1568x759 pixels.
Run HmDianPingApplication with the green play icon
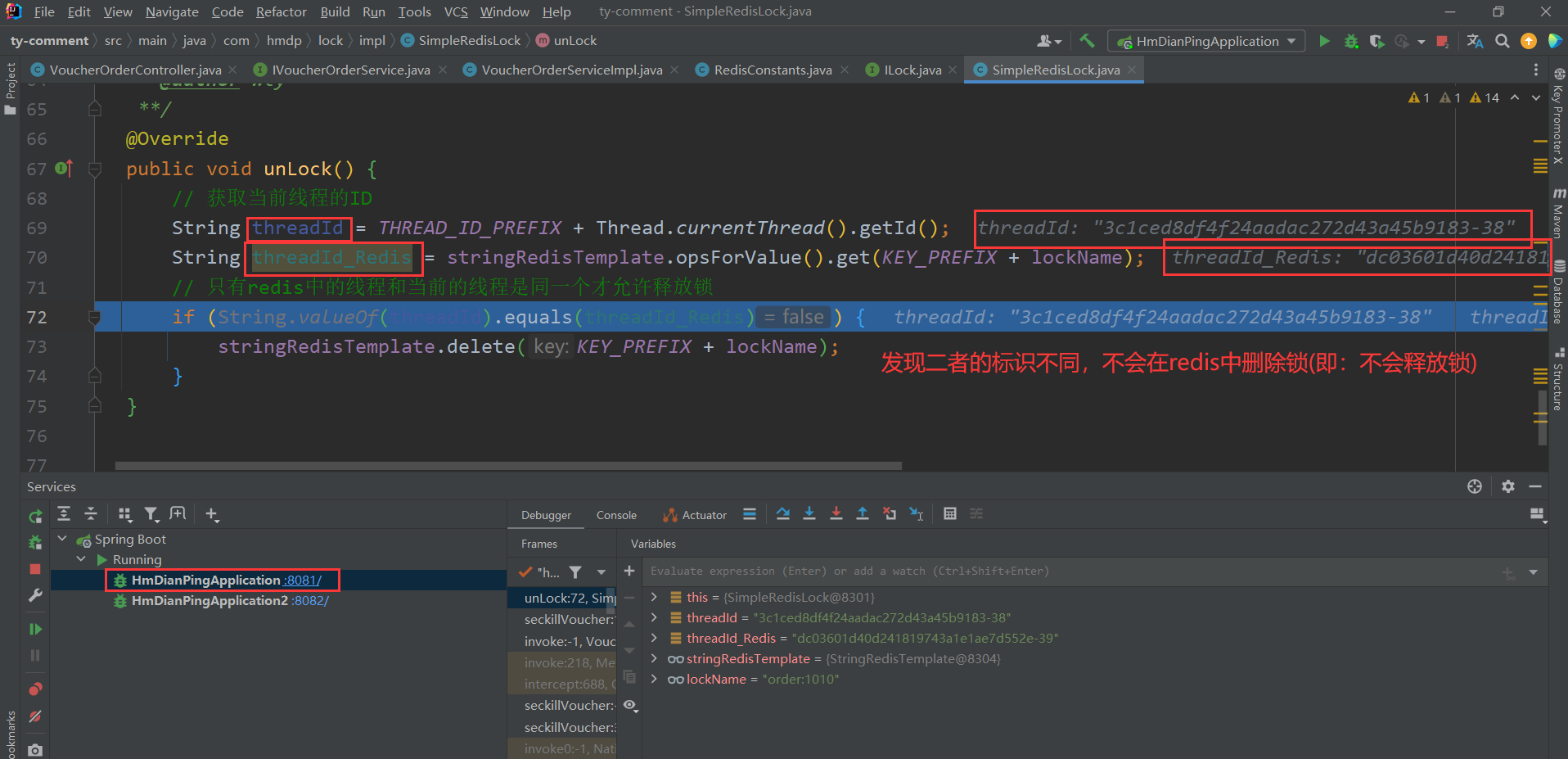point(1324,41)
